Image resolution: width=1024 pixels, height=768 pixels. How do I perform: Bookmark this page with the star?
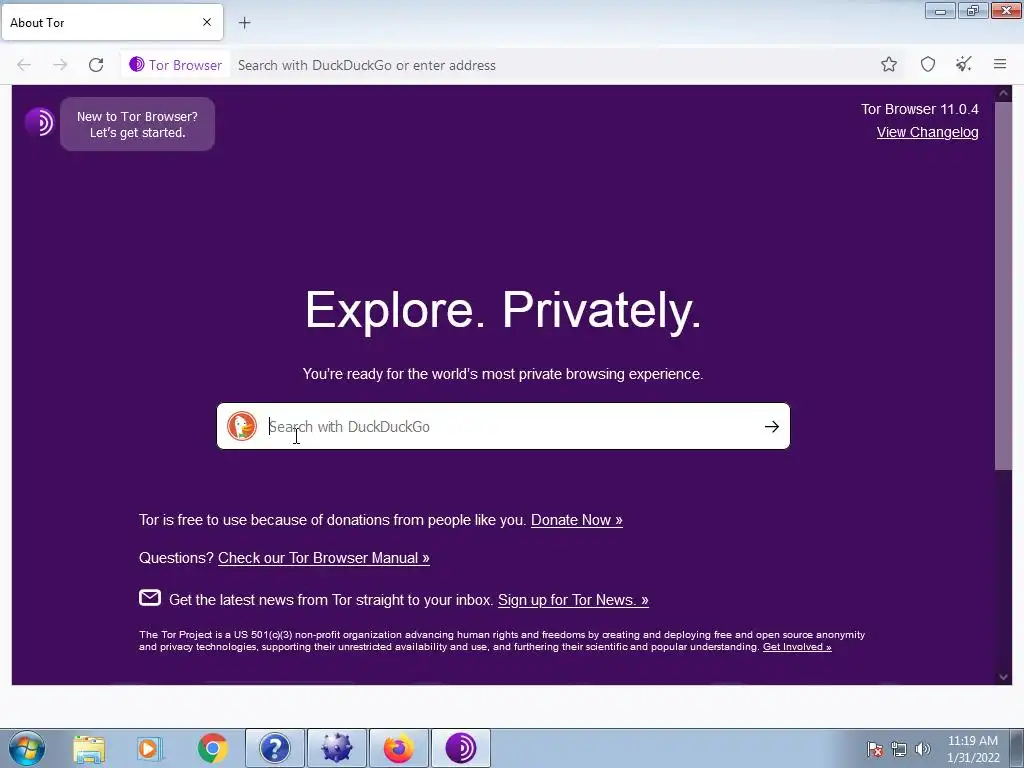click(889, 65)
